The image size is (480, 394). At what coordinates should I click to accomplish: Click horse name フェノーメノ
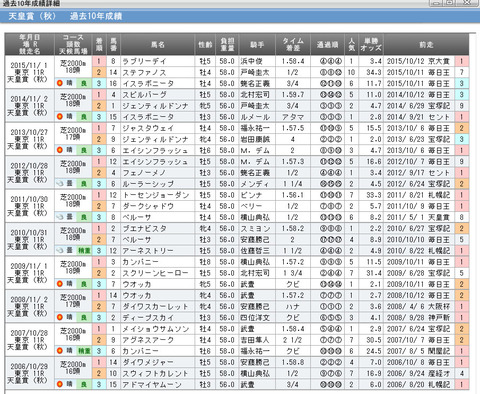pyautogui.click(x=144, y=173)
